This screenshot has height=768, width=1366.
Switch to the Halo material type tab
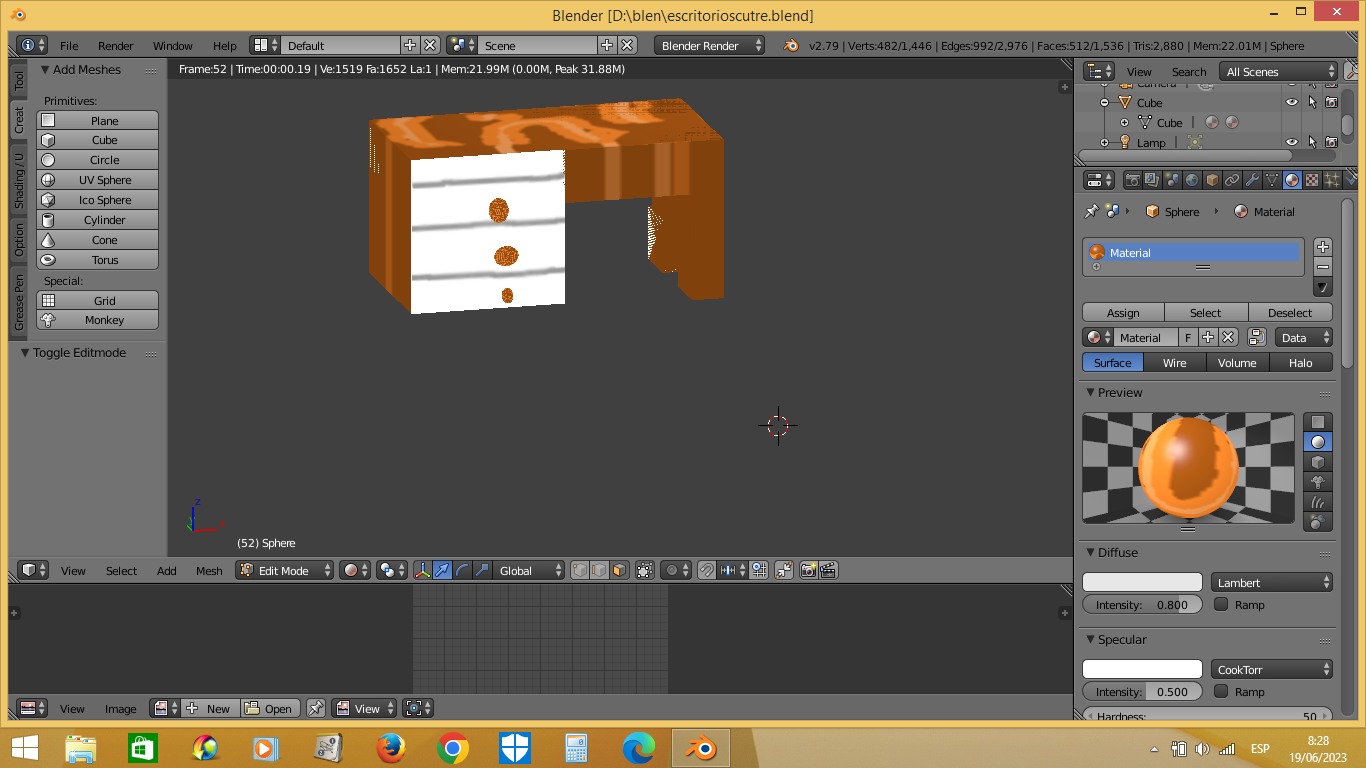pyautogui.click(x=1300, y=362)
